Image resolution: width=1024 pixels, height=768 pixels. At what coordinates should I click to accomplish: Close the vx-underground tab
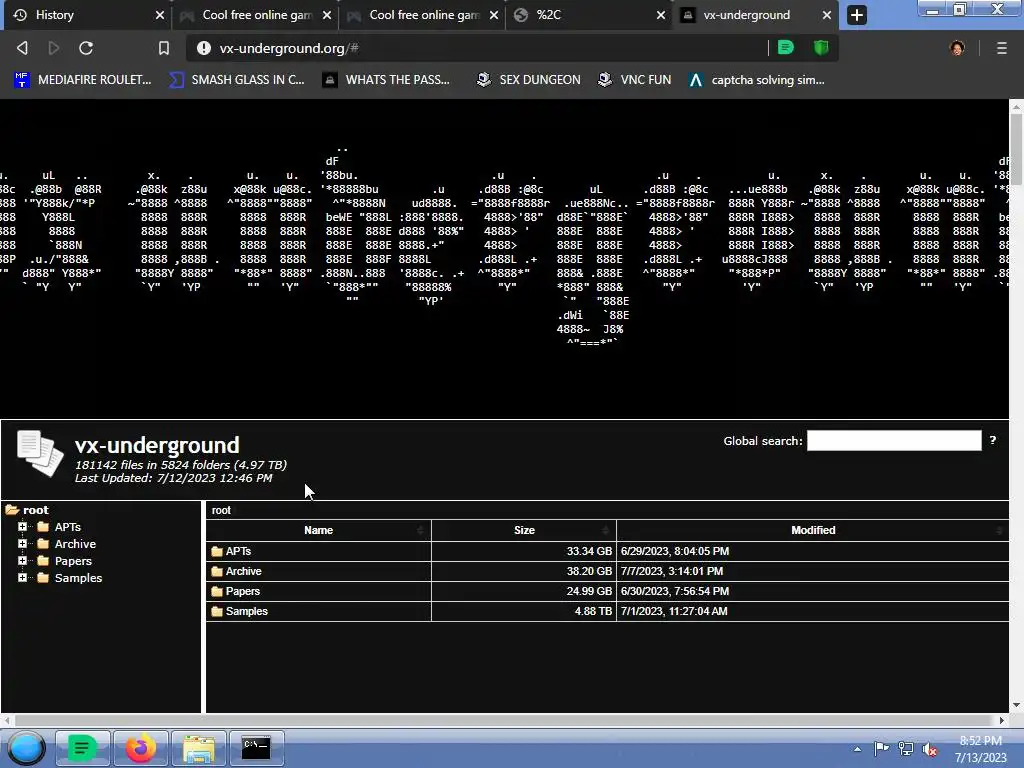827,15
